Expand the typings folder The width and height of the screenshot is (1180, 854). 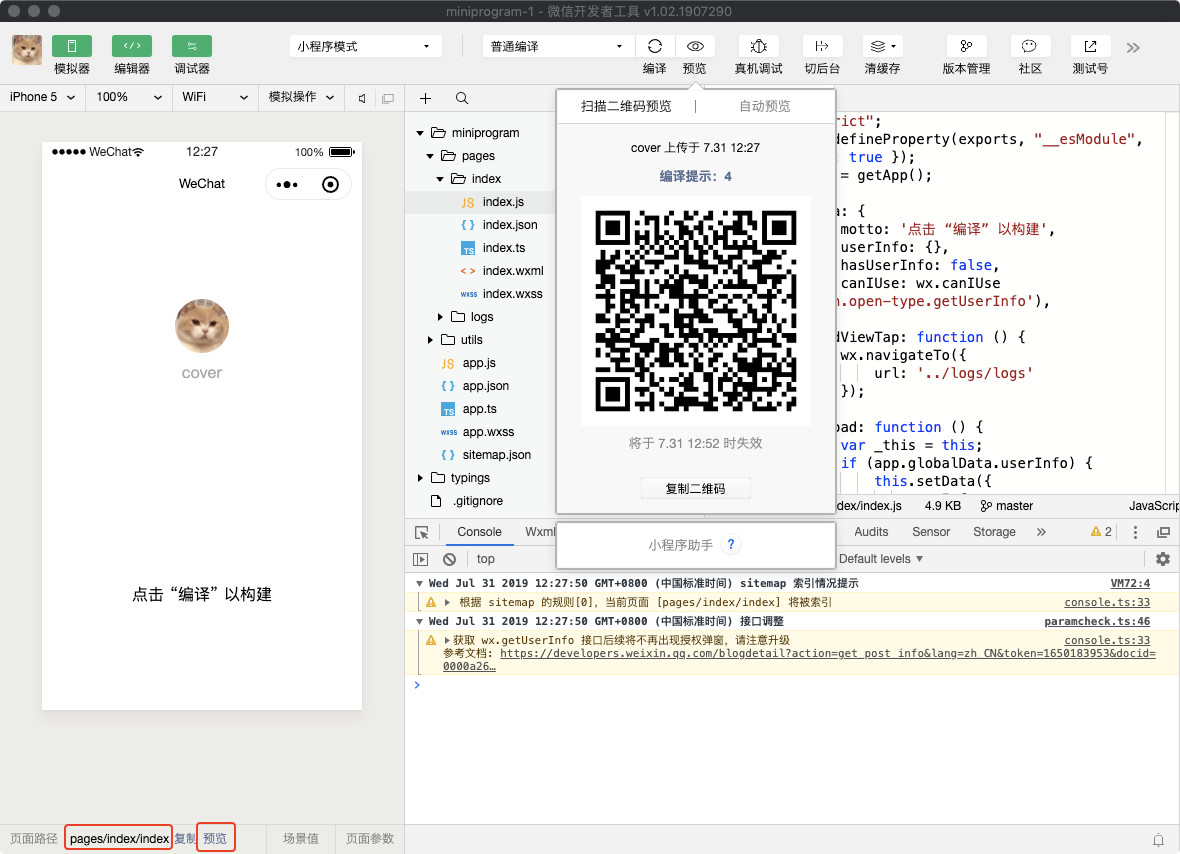(420, 478)
